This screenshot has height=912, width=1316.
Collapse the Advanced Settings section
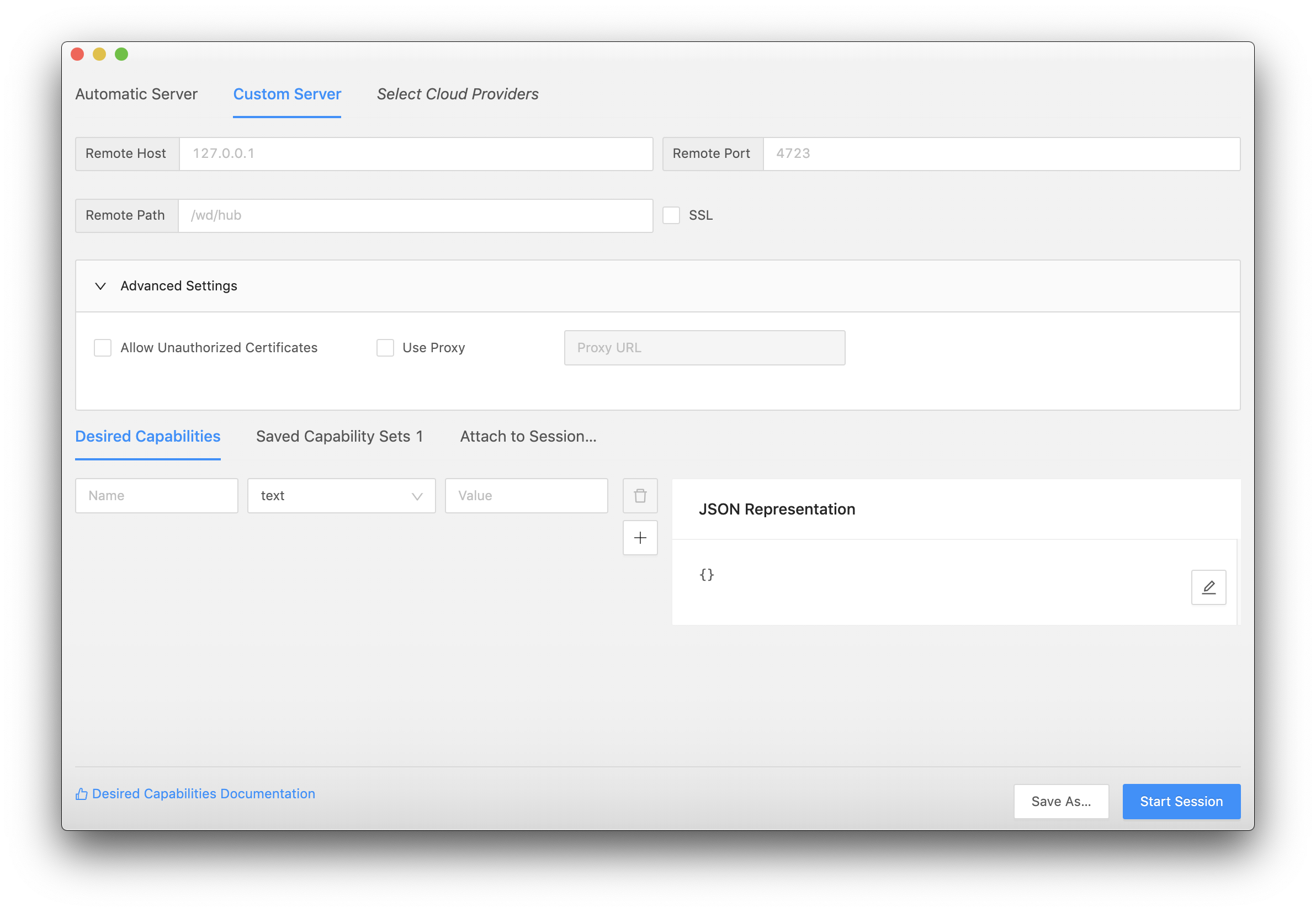tap(100, 286)
